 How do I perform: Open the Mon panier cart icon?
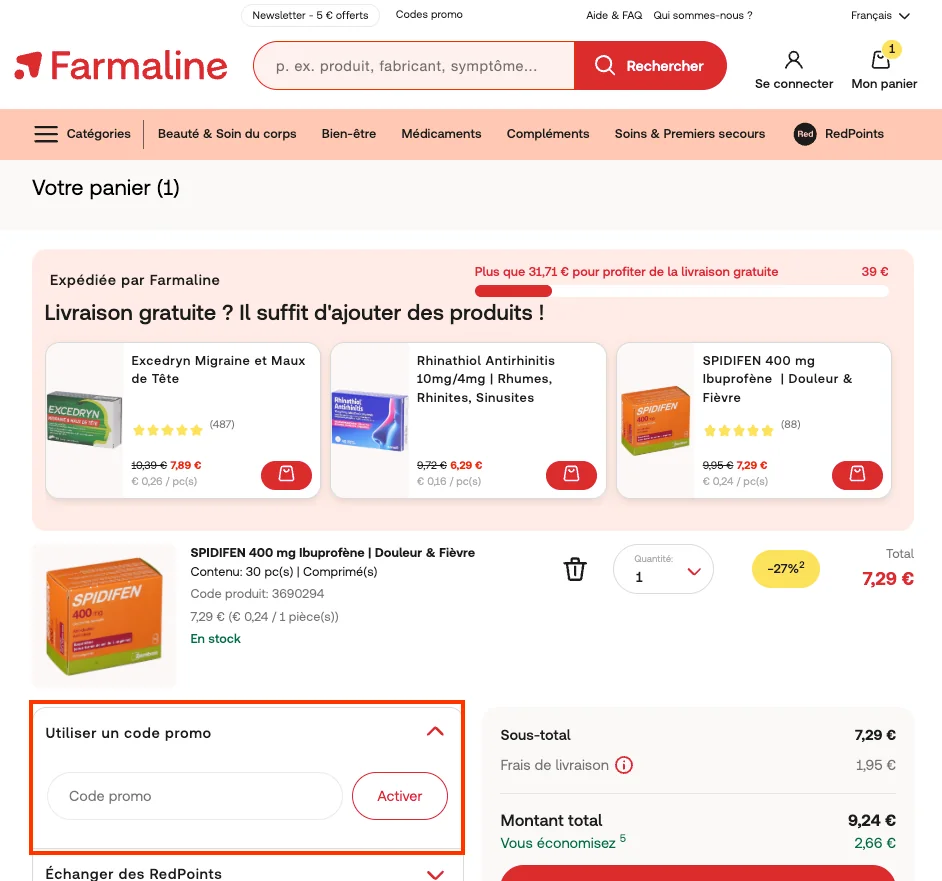881,59
